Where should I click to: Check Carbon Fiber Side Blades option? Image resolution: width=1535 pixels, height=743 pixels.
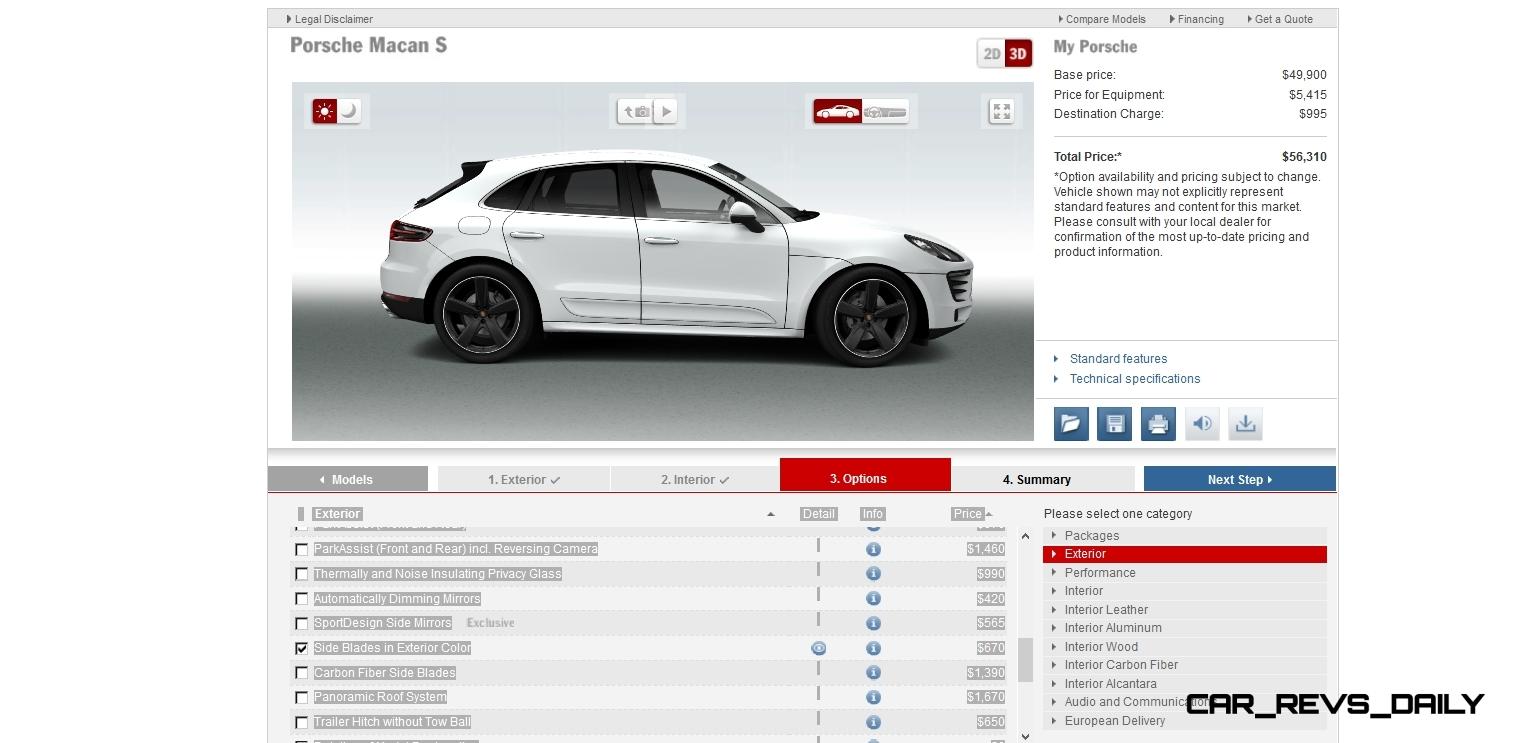pos(301,673)
